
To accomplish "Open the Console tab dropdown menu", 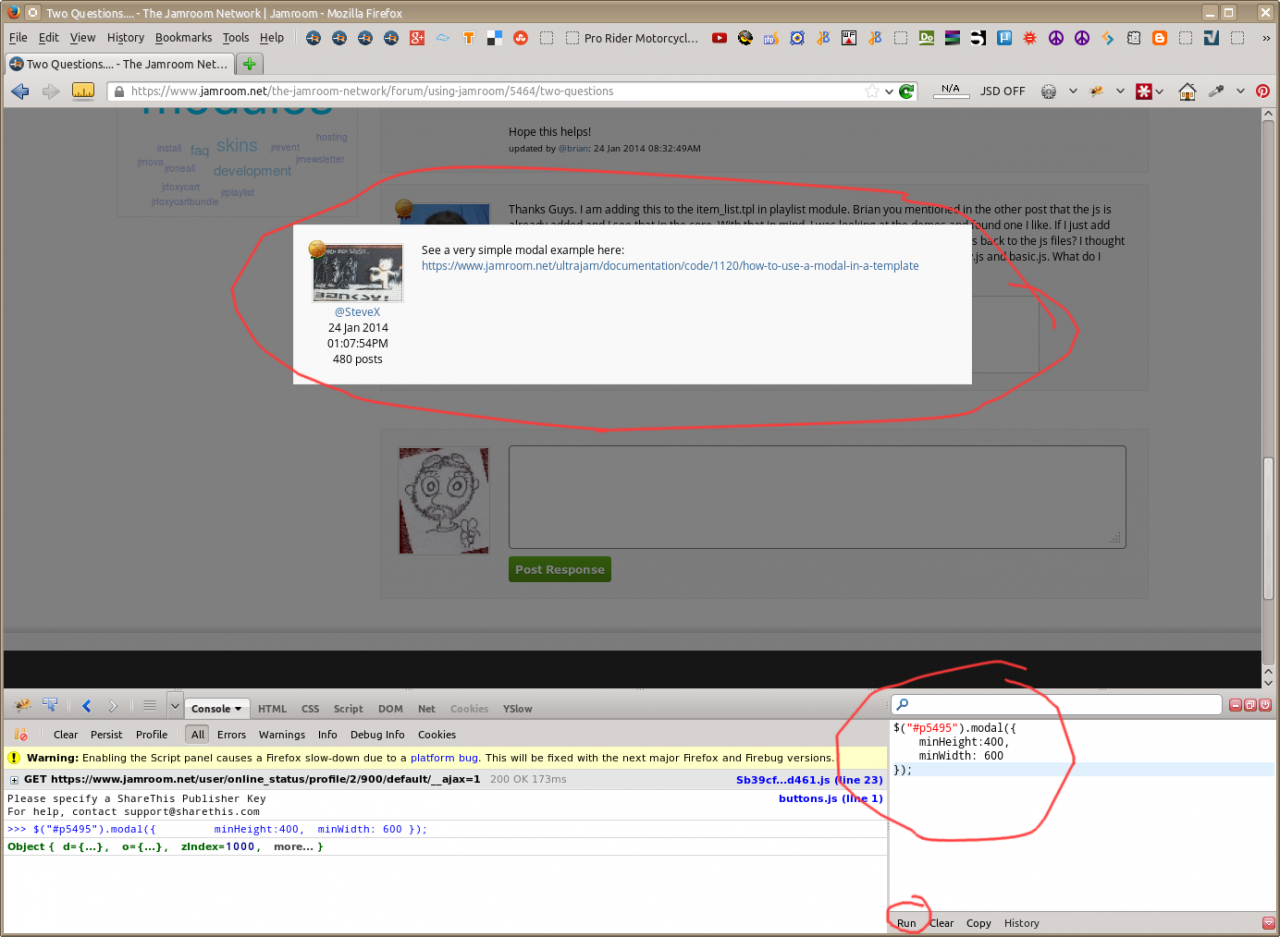I will click(x=218, y=708).
